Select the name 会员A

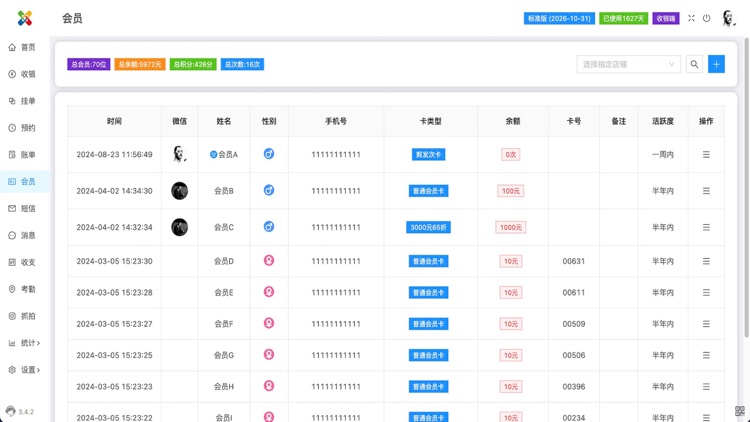point(228,155)
